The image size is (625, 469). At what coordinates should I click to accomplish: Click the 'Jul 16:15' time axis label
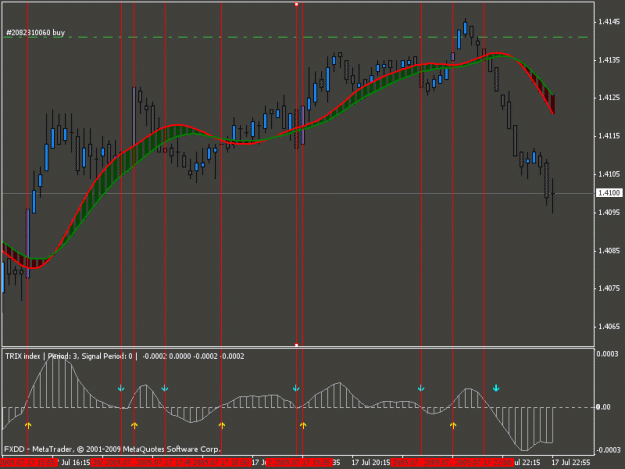coord(76,462)
